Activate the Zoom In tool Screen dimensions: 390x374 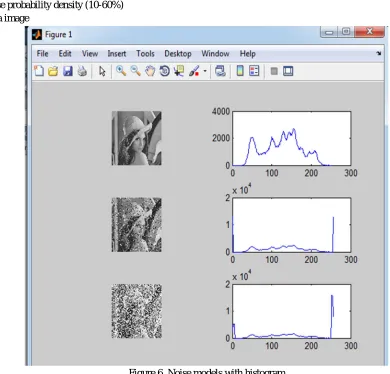point(121,71)
